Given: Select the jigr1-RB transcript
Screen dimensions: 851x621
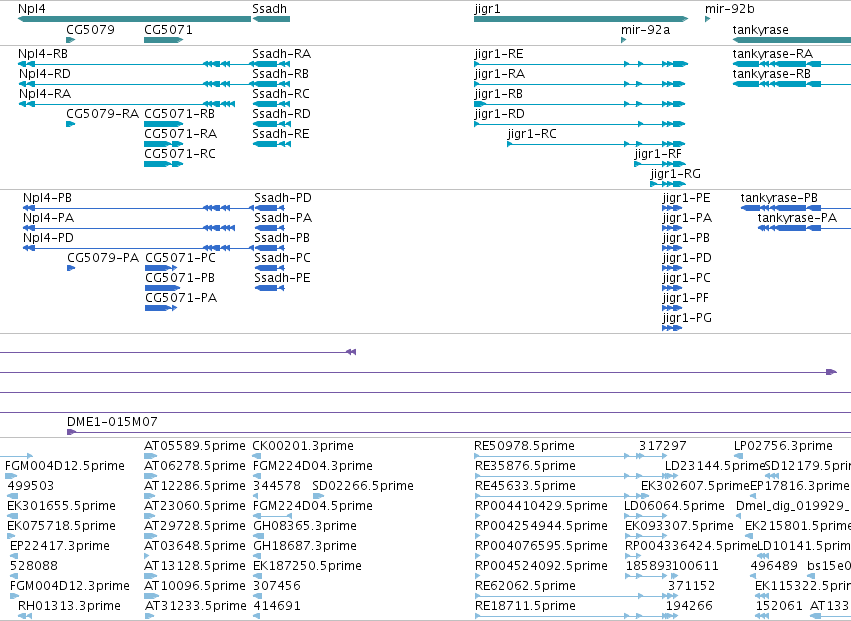Looking at the screenshot, I should (580, 104).
